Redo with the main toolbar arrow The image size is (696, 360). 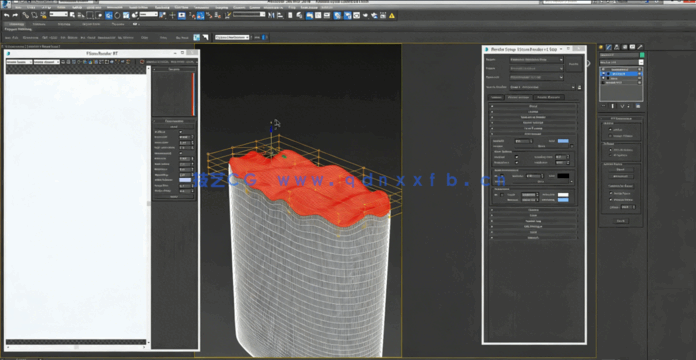[15, 15]
